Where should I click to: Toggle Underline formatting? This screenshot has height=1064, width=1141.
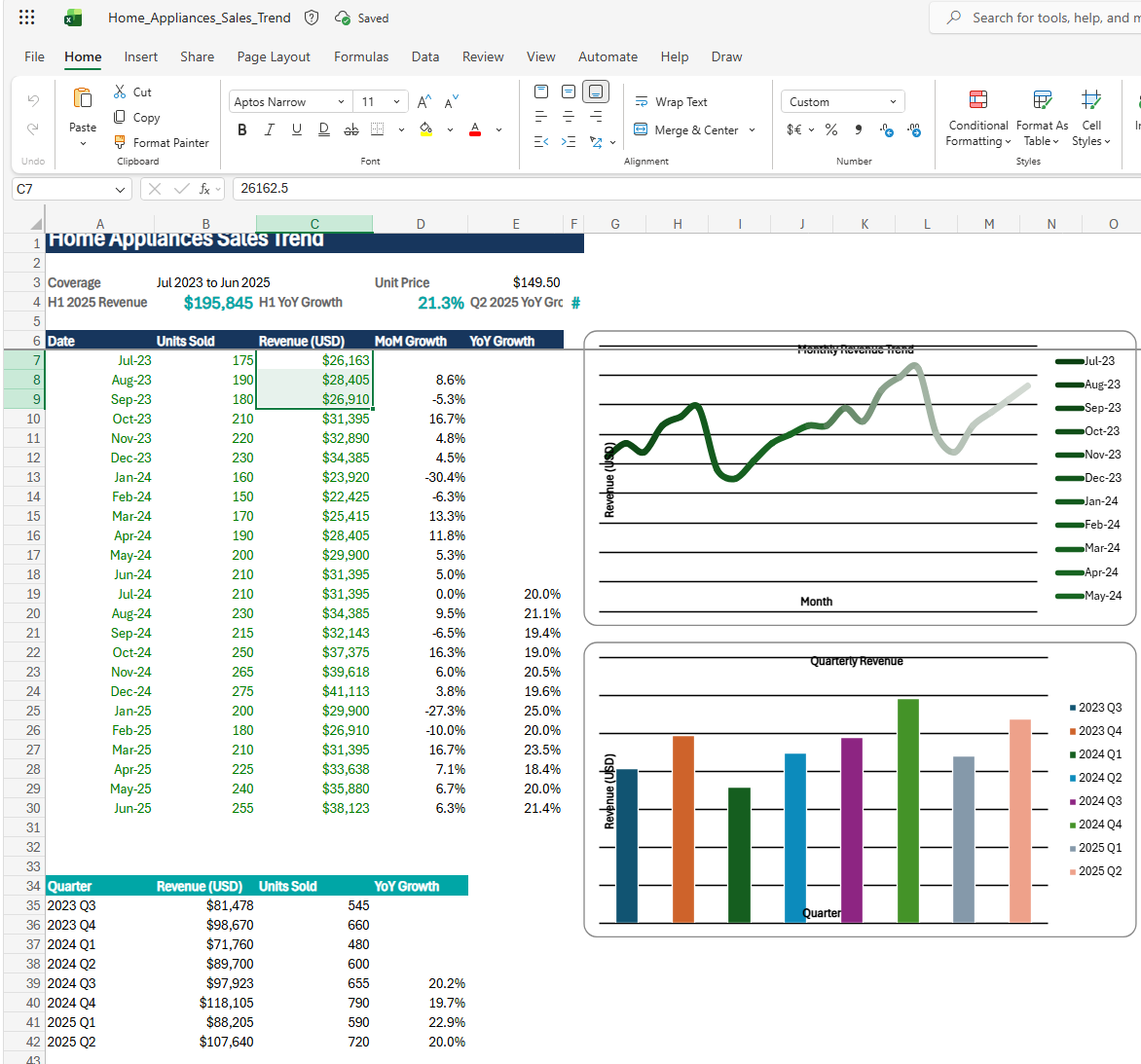[297, 129]
